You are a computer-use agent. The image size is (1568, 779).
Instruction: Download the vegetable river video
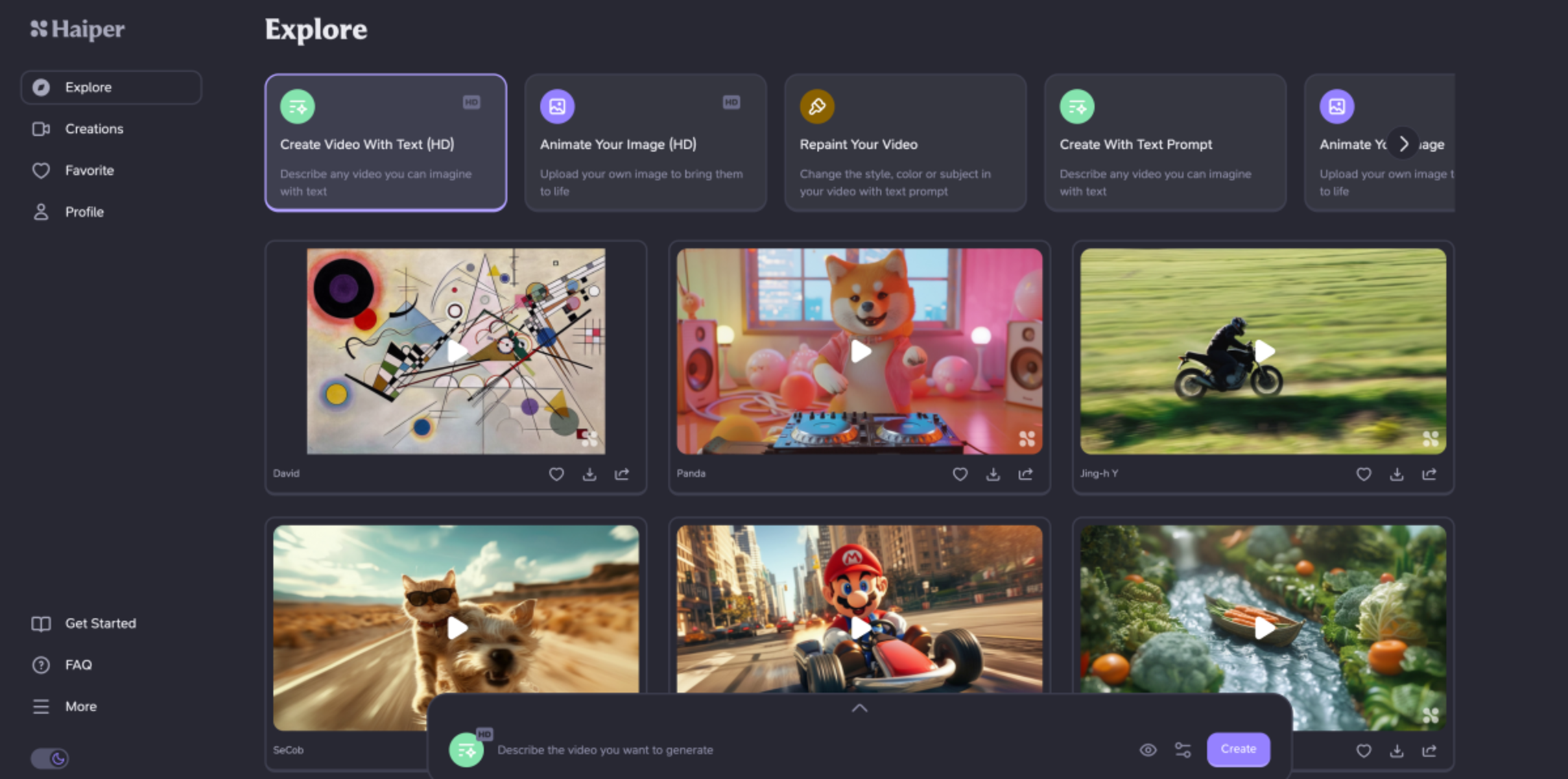pyautogui.click(x=1397, y=751)
